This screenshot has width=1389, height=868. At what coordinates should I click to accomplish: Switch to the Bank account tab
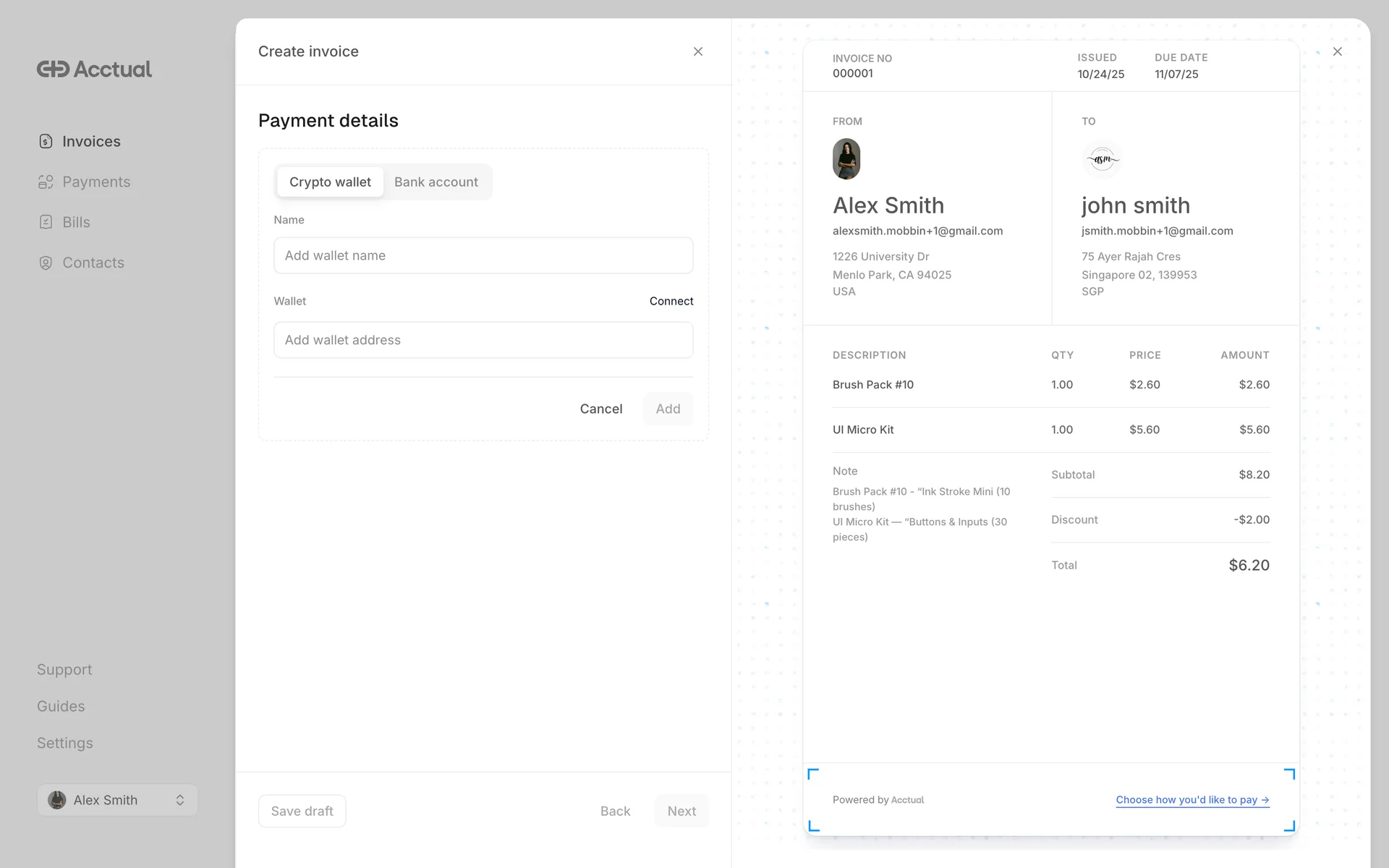(436, 182)
